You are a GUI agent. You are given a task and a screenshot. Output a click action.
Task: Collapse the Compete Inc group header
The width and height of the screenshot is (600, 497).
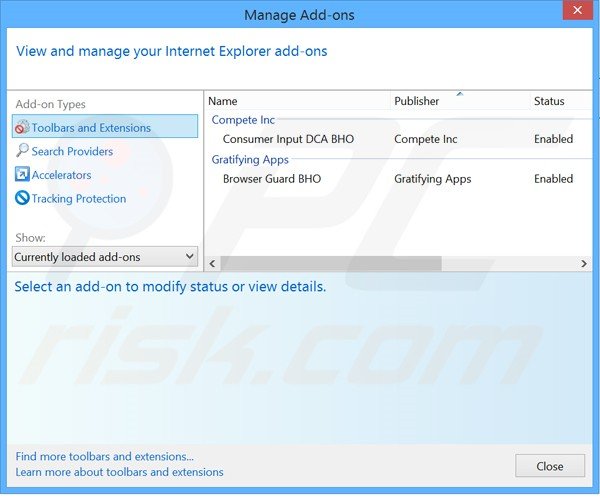click(243, 120)
